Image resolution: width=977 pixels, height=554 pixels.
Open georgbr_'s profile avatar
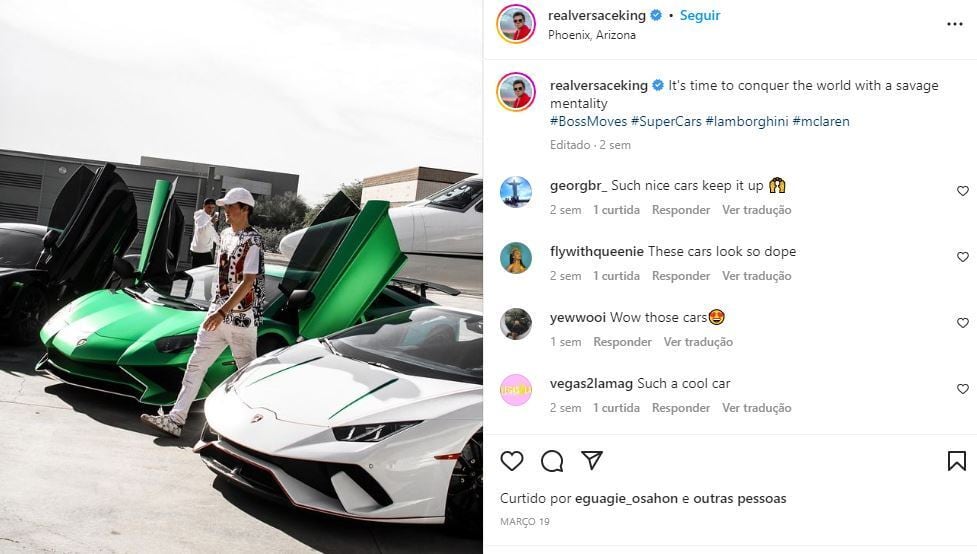tap(516, 192)
